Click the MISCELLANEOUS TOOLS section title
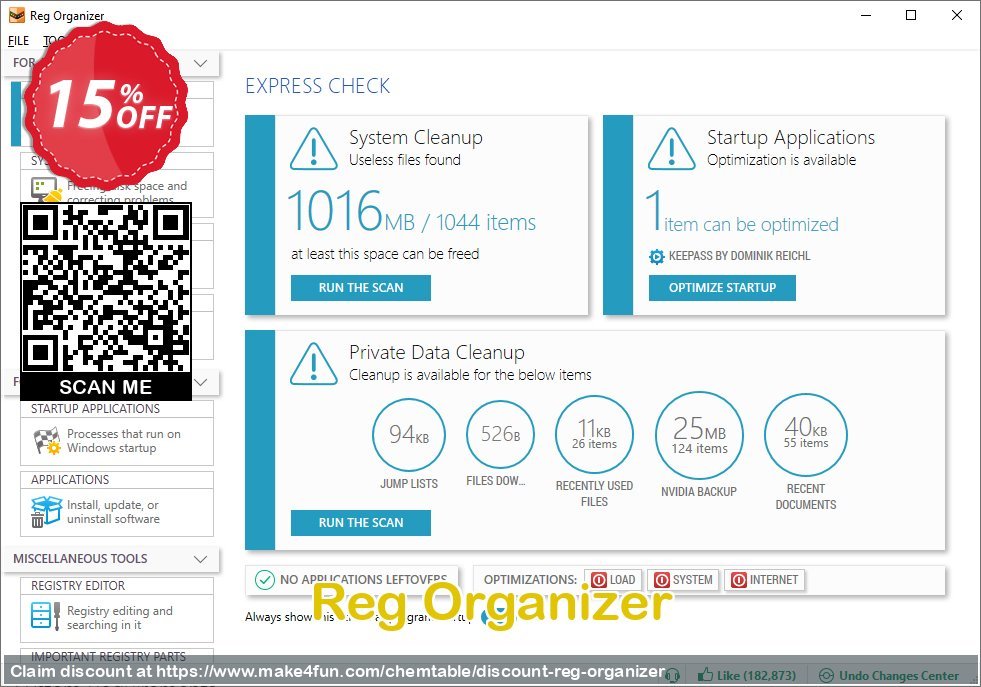Screen dimensions: 981x687 click(81, 559)
